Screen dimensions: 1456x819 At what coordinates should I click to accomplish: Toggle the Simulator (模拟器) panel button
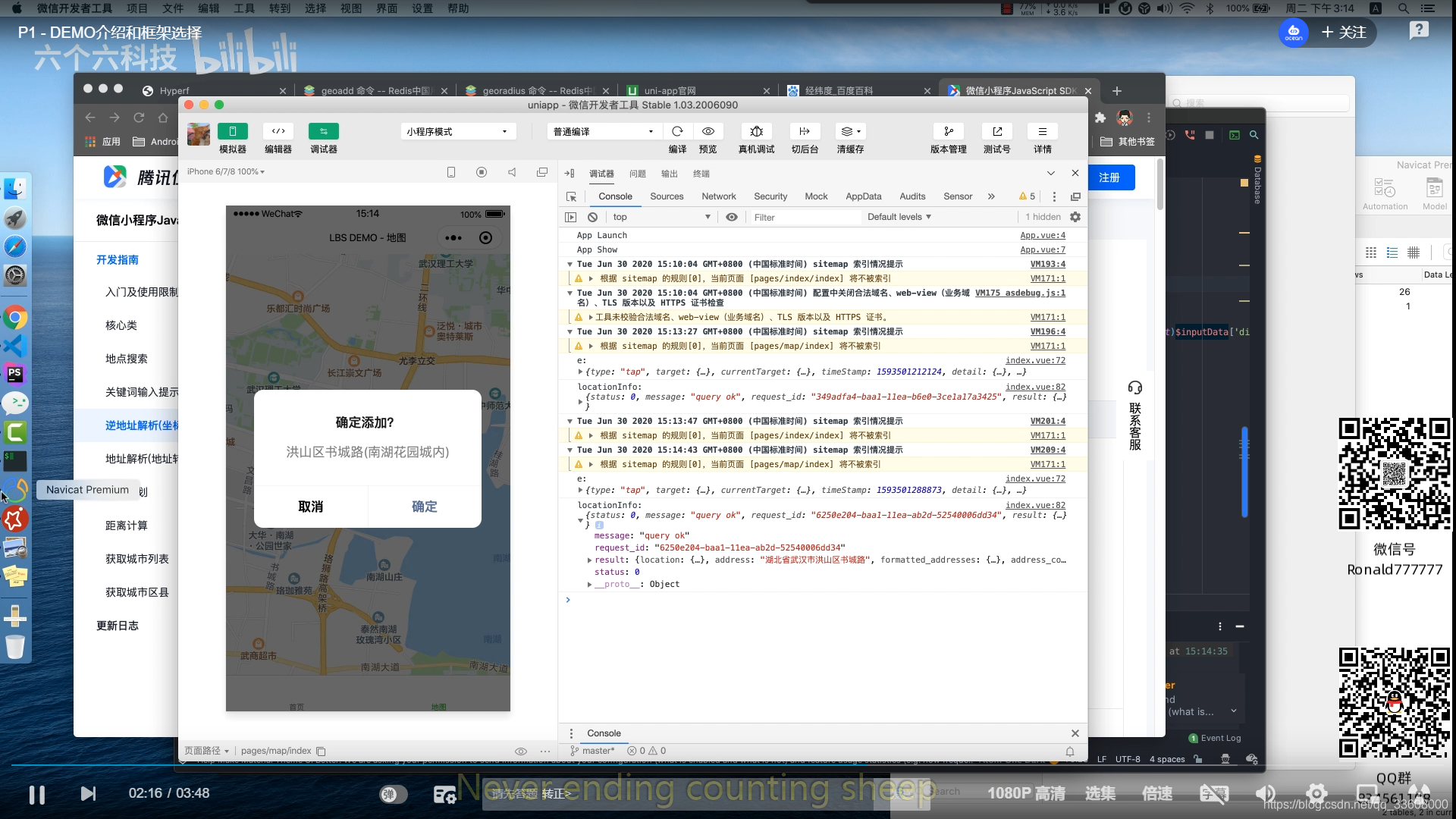click(233, 131)
